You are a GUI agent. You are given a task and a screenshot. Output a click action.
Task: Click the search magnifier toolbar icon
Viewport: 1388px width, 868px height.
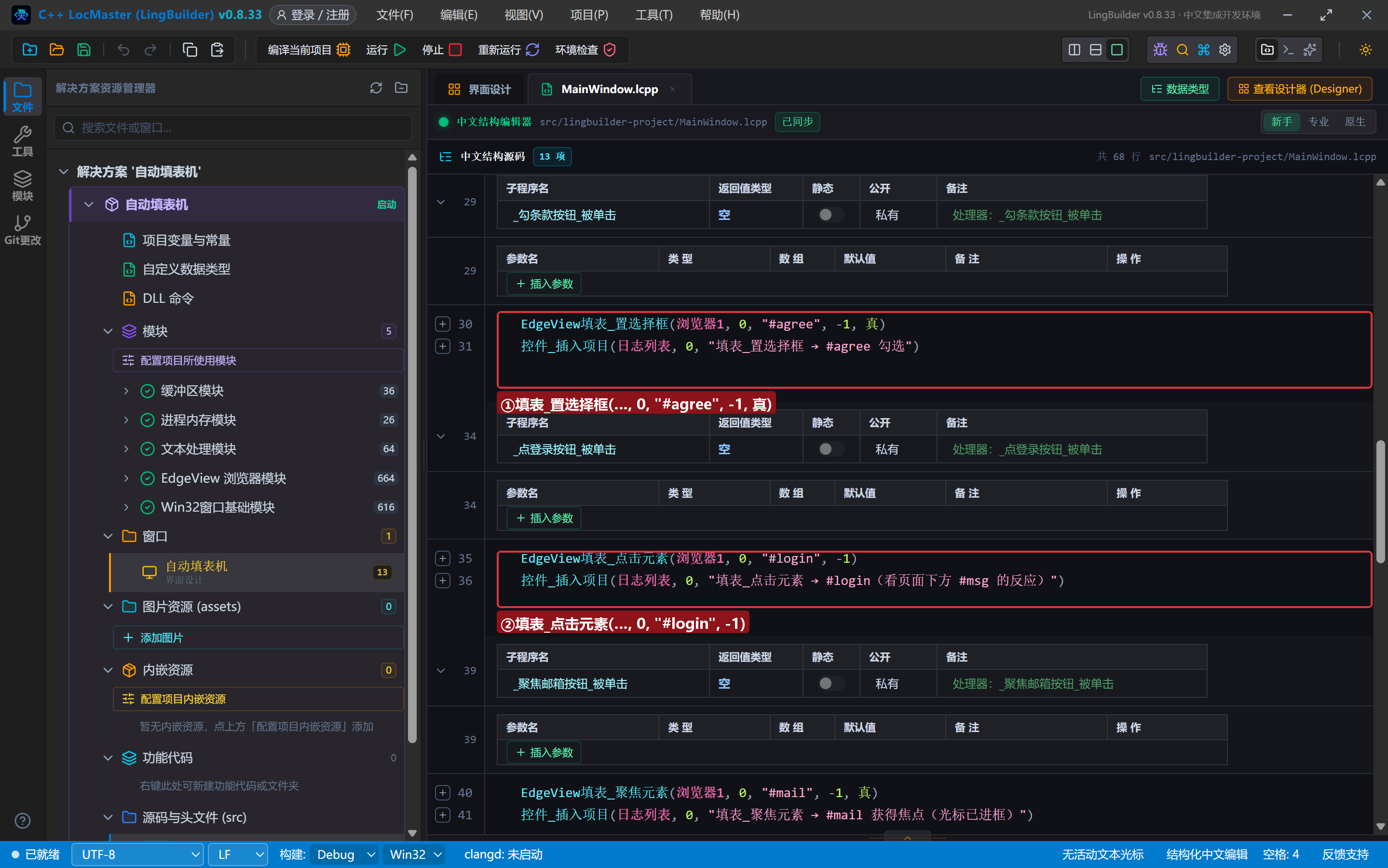1182,50
